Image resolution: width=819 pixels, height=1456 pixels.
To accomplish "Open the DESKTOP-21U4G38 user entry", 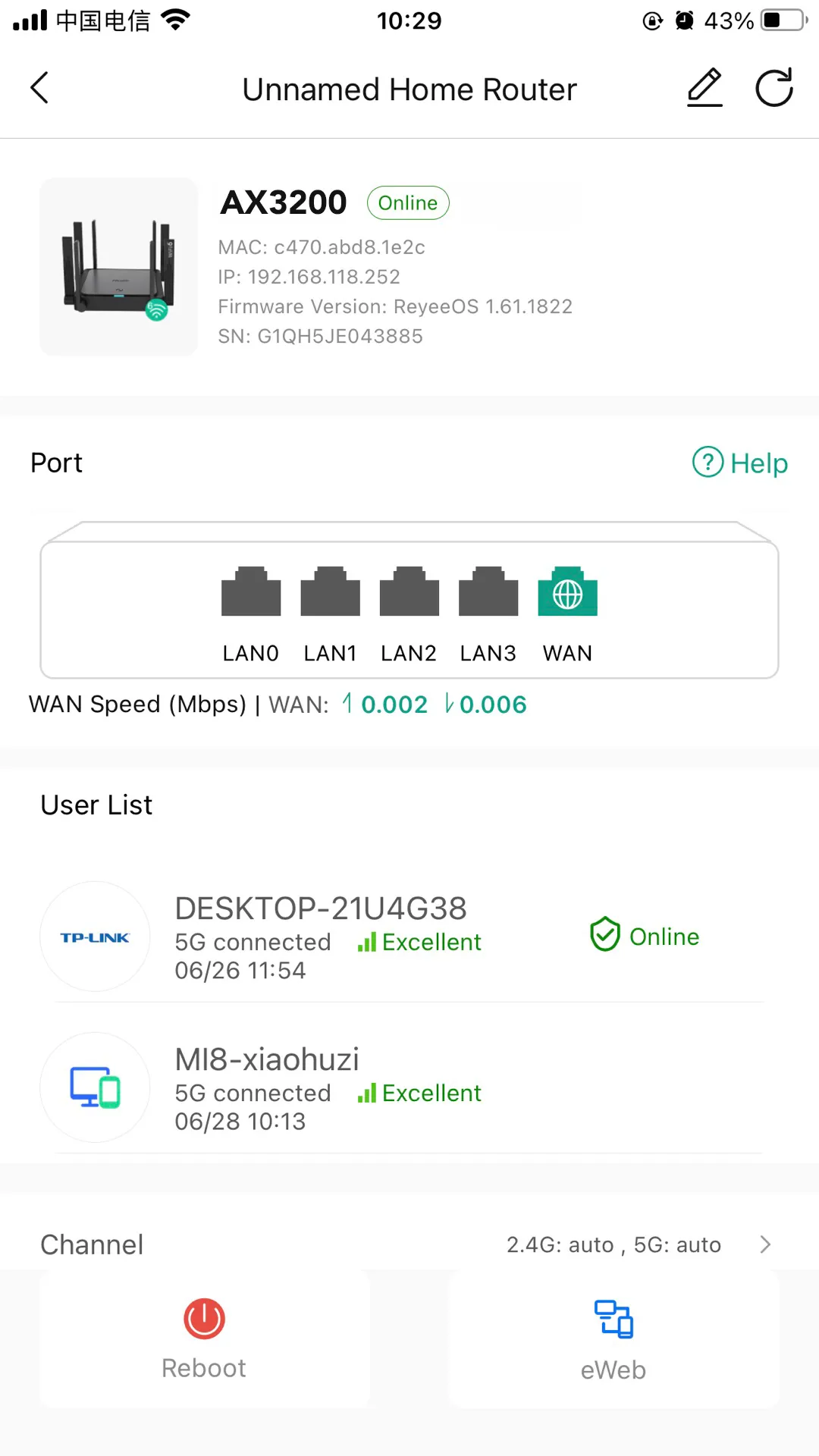I will click(409, 937).
